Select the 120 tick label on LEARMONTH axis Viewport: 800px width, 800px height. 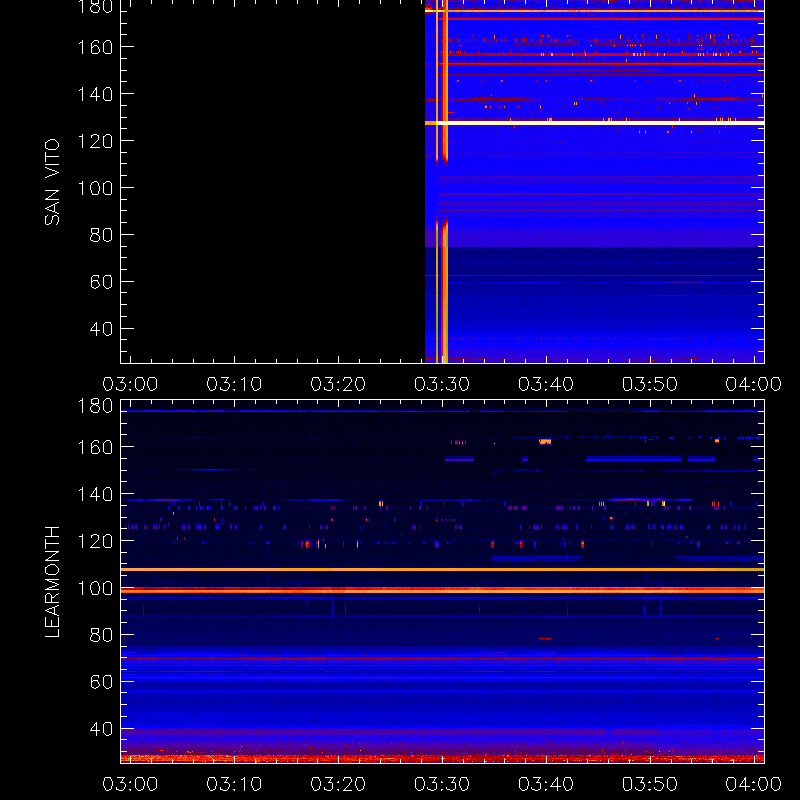95,541
